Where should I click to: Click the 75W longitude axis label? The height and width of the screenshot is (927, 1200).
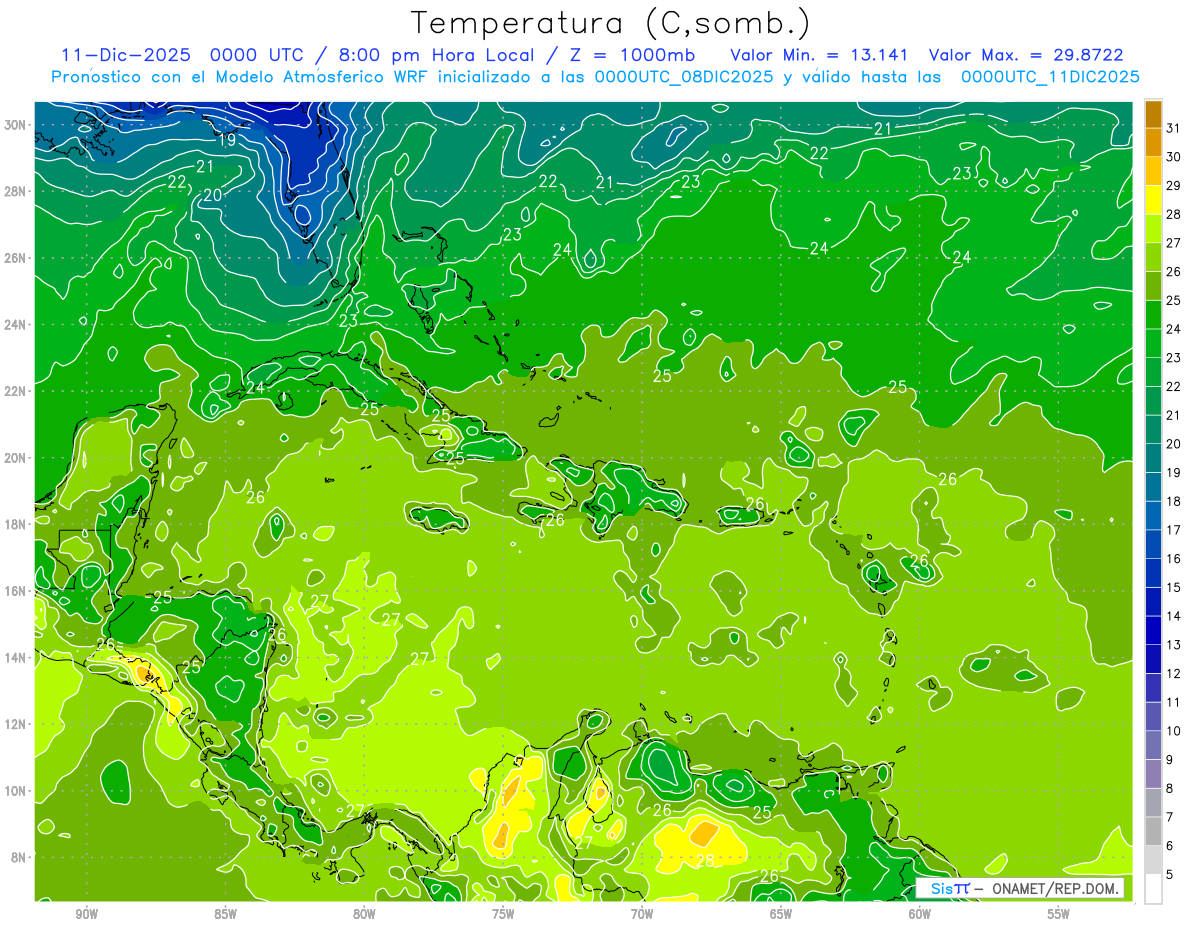pos(503,914)
